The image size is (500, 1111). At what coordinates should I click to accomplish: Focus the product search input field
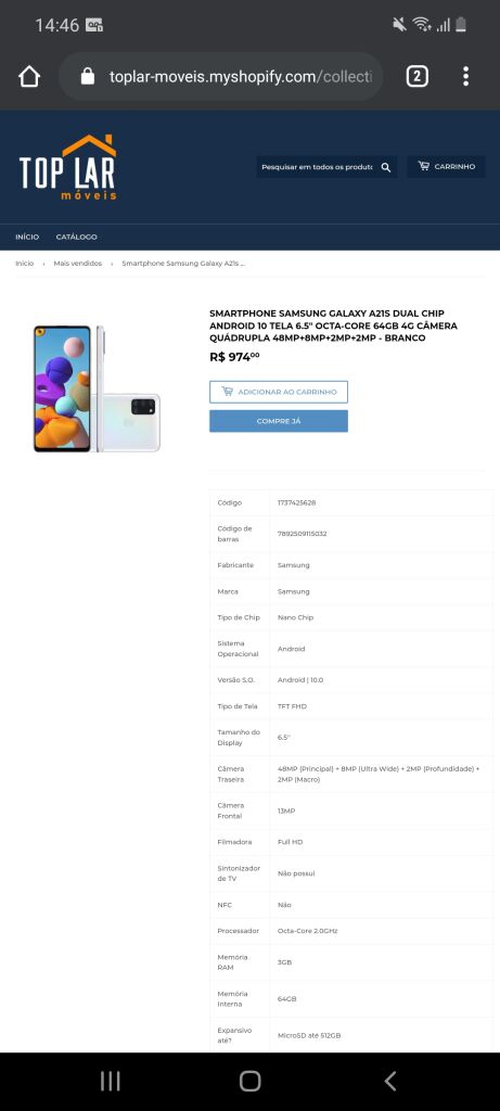pyautogui.click(x=317, y=167)
